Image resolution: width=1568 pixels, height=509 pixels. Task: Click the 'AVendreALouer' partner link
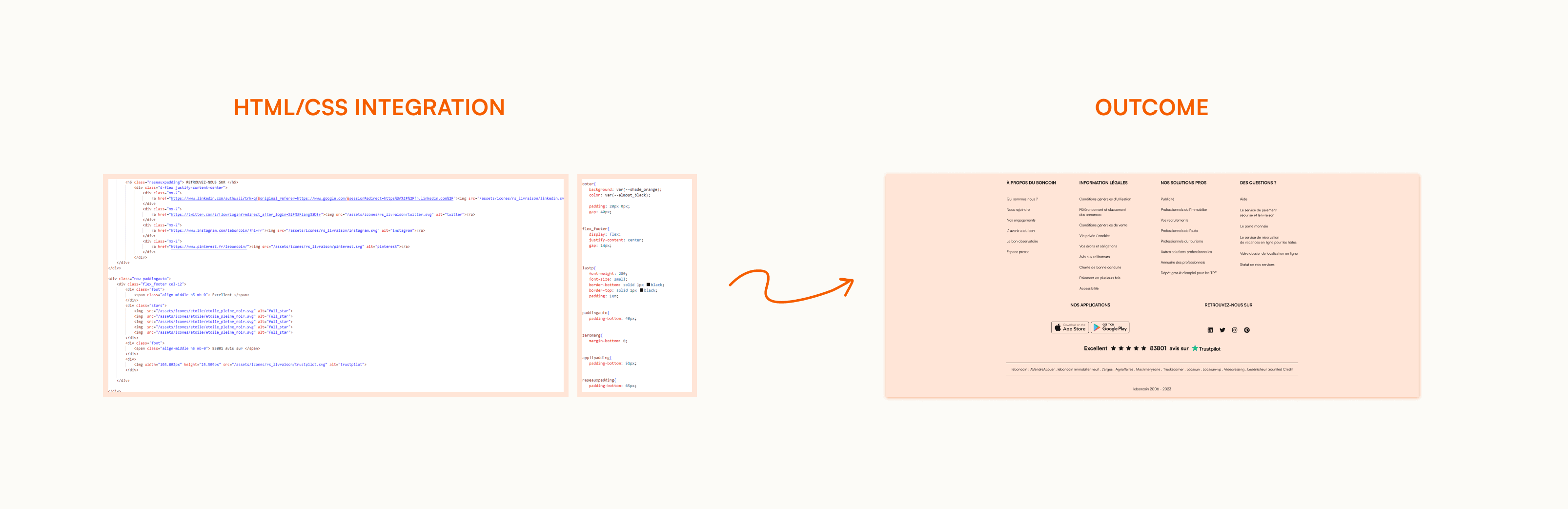point(1042,369)
